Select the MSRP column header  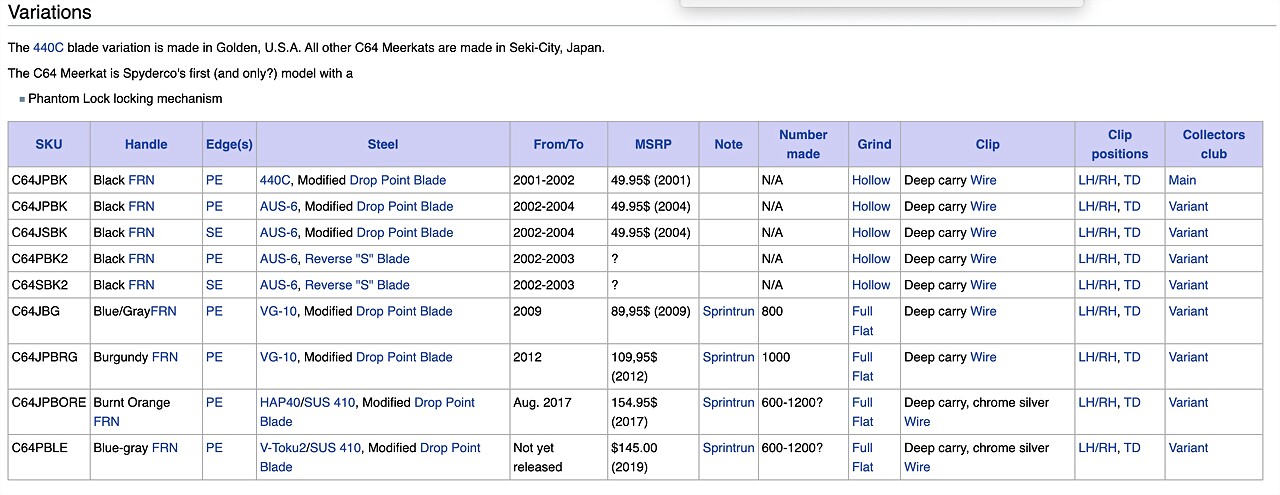653,144
